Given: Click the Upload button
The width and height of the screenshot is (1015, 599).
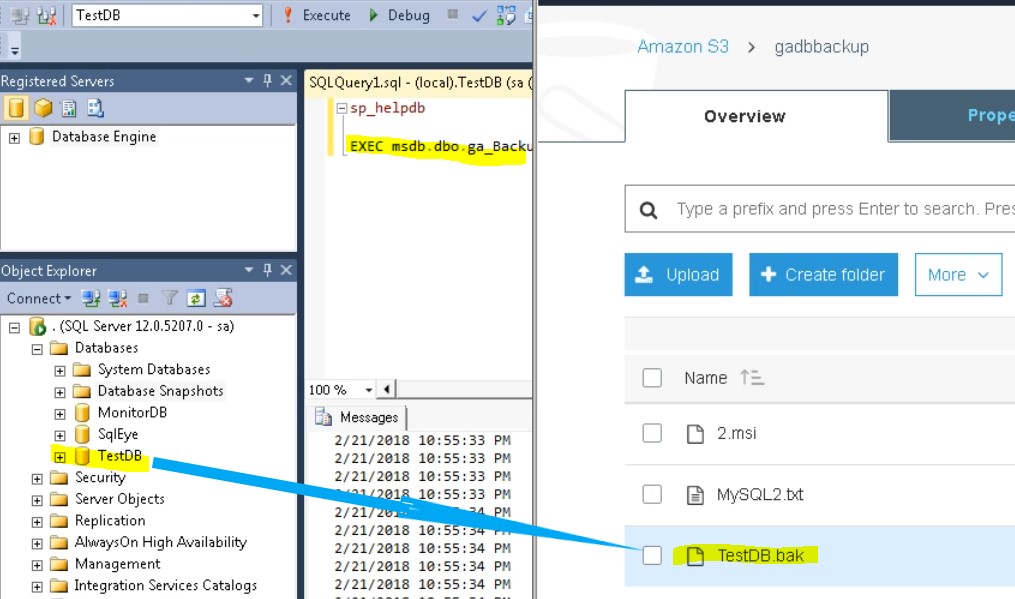Looking at the screenshot, I should tap(678, 275).
